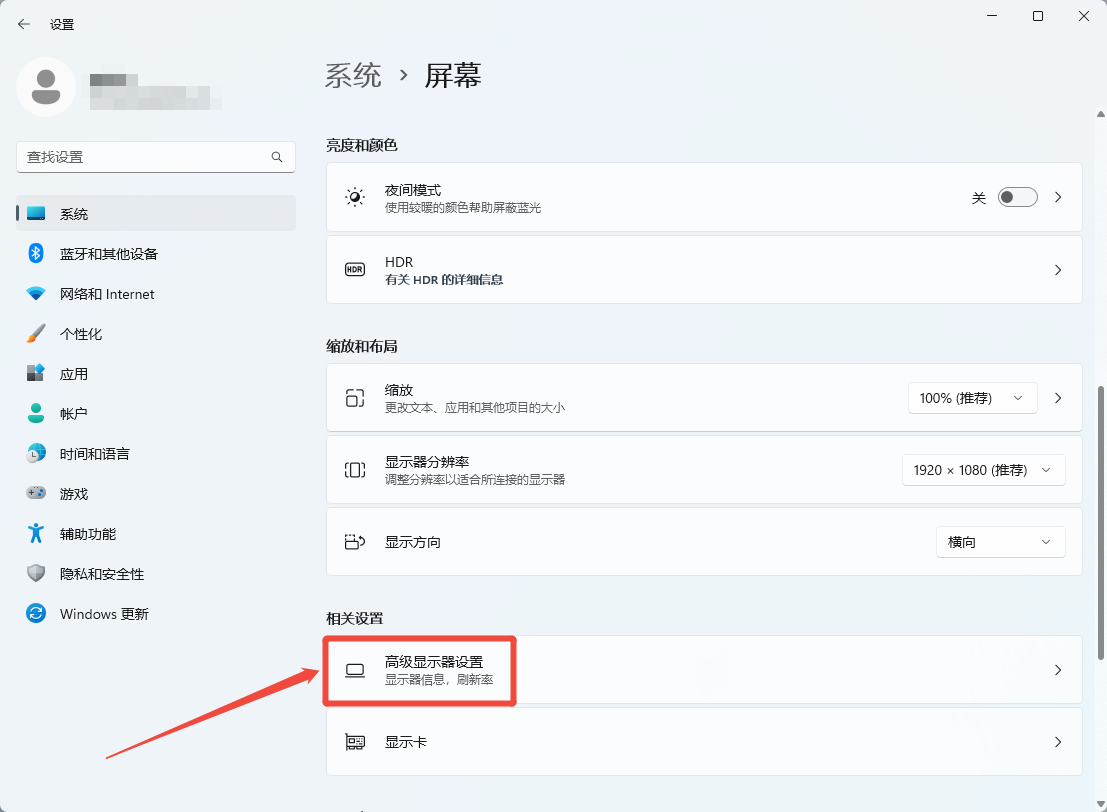The height and width of the screenshot is (812, 1107).
Task: Open the 显示方向 横向 dropdown
Action: click(1000, 542)
